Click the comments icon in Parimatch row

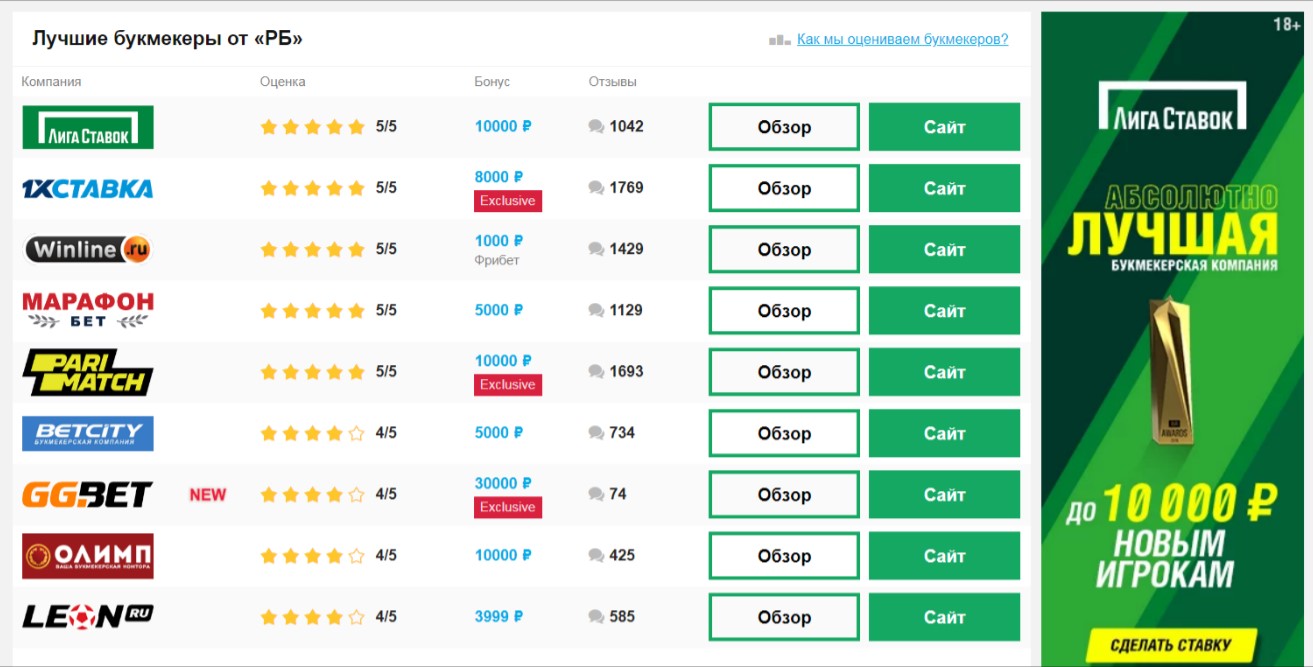pos(597,372)
